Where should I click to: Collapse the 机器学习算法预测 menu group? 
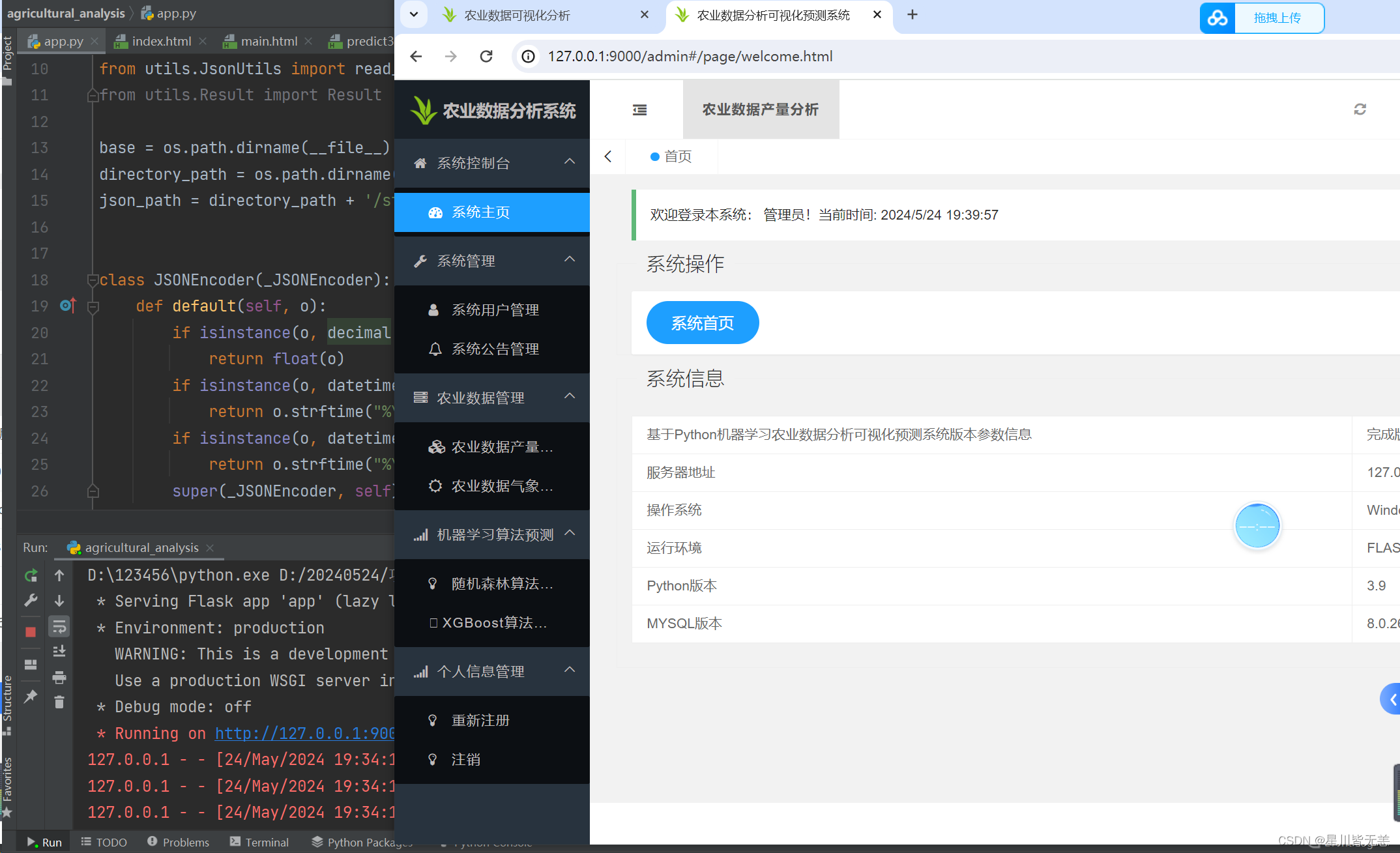click(569, 534)
